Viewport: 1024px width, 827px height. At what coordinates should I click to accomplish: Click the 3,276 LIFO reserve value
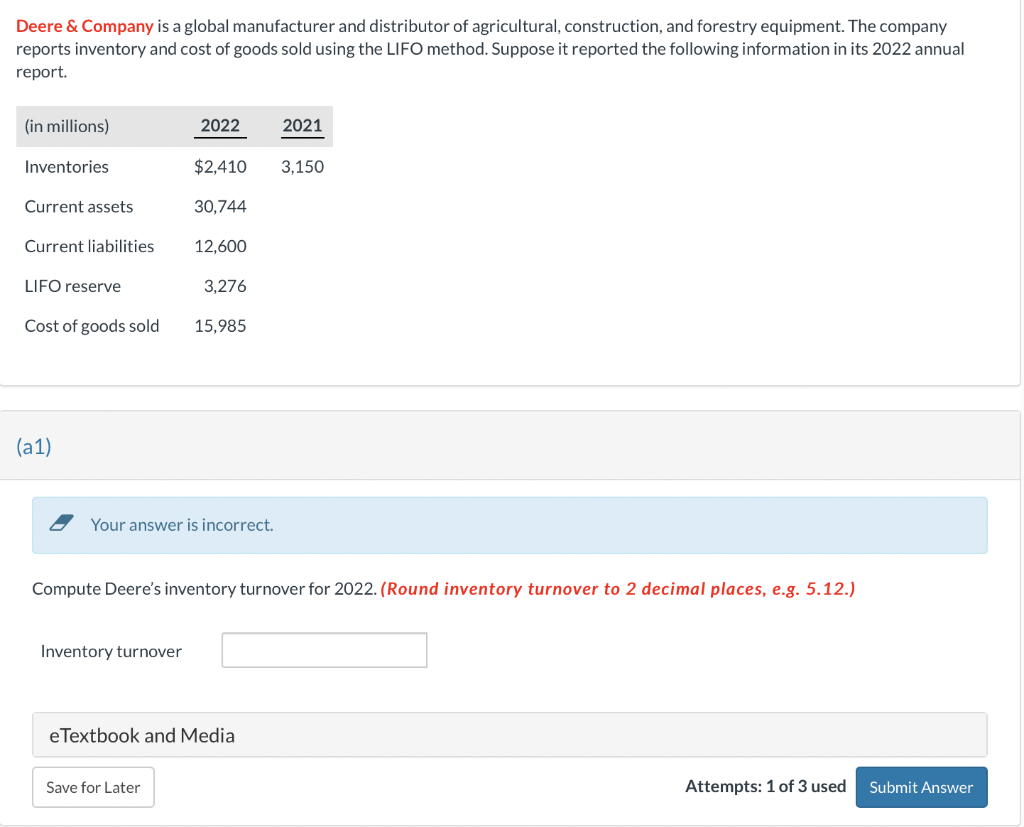(225, 286)
